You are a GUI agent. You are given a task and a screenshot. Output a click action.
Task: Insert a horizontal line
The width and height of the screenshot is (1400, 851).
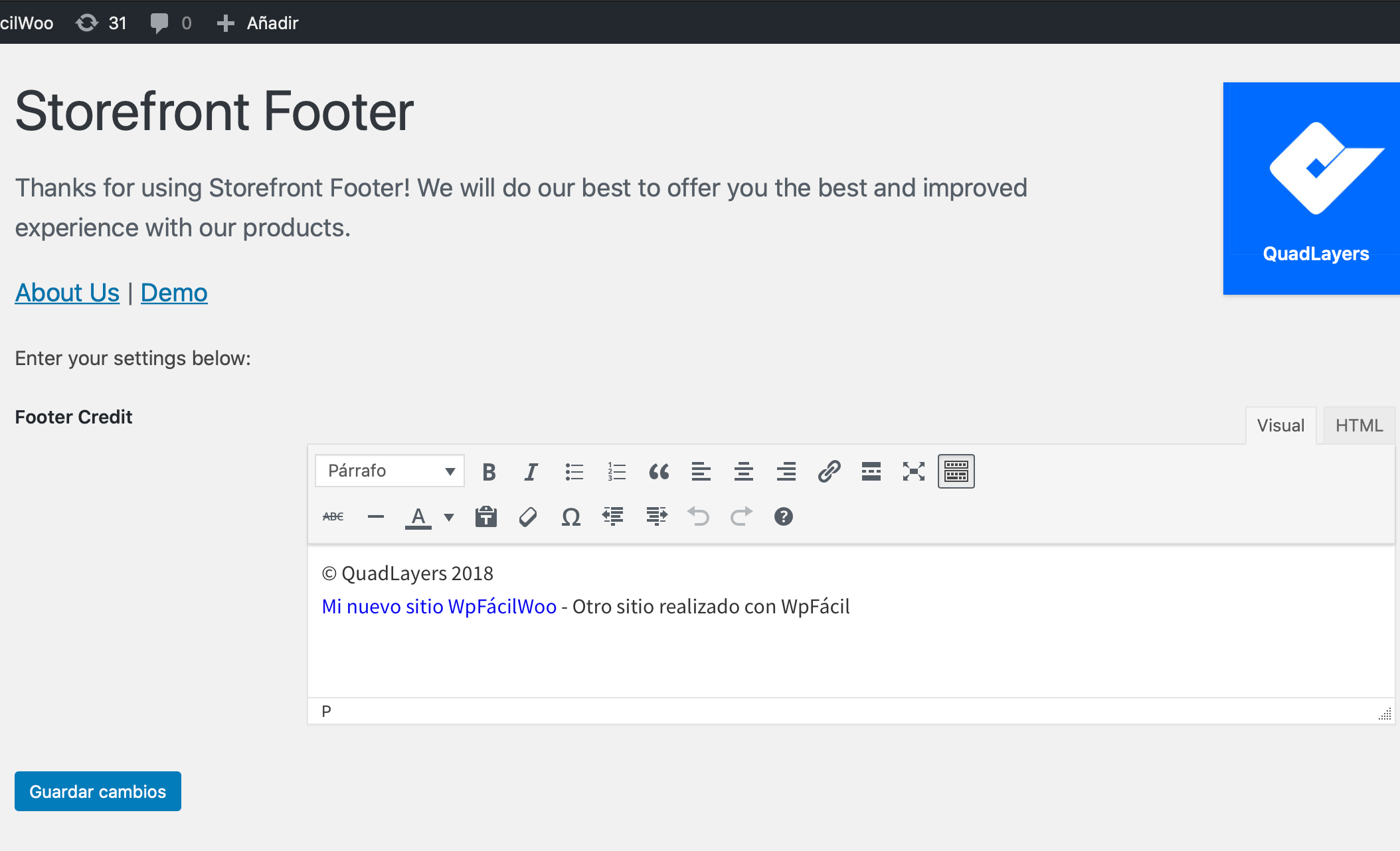(376, 516)
